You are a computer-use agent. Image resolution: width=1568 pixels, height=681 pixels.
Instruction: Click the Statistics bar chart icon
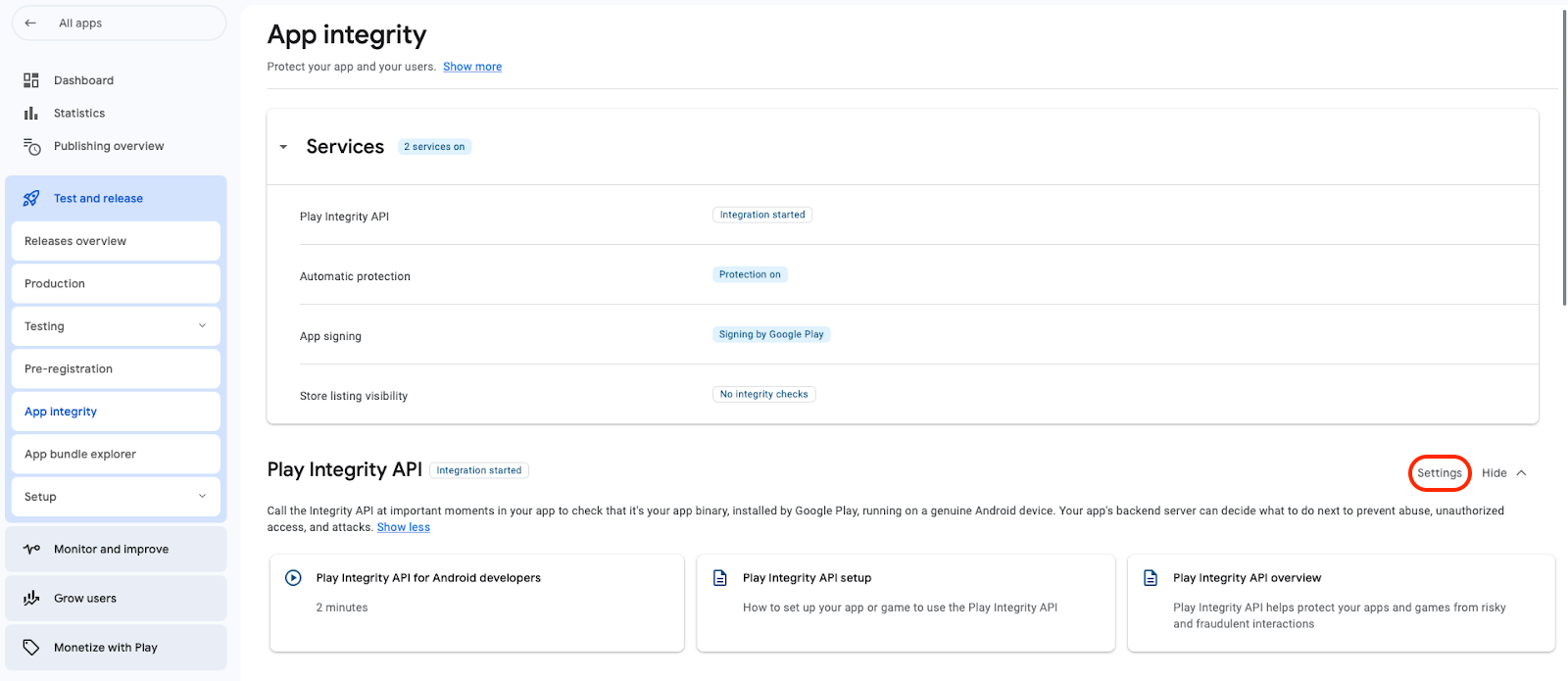[31, 113]
